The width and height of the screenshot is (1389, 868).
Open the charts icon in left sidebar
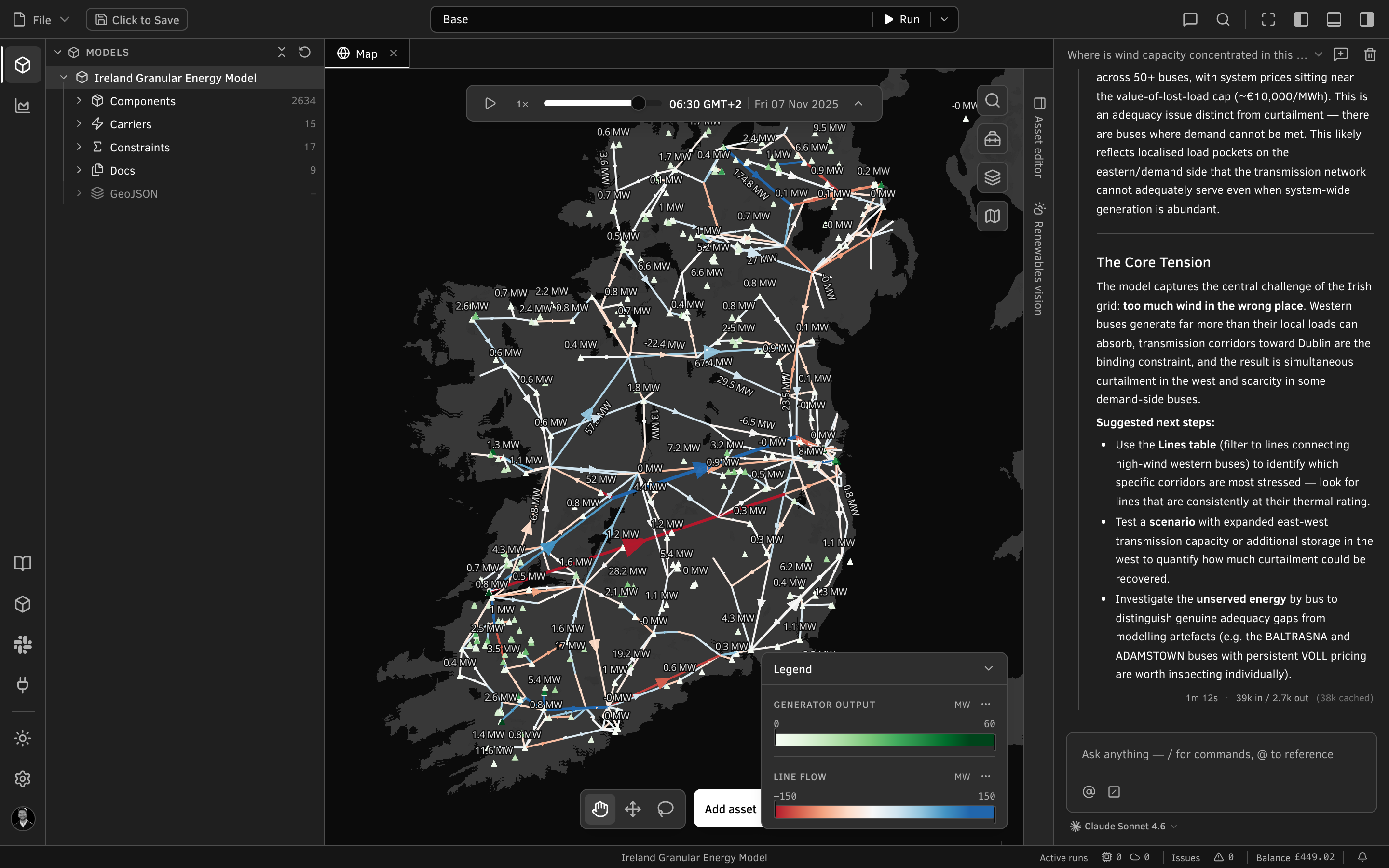click(23, 106)
